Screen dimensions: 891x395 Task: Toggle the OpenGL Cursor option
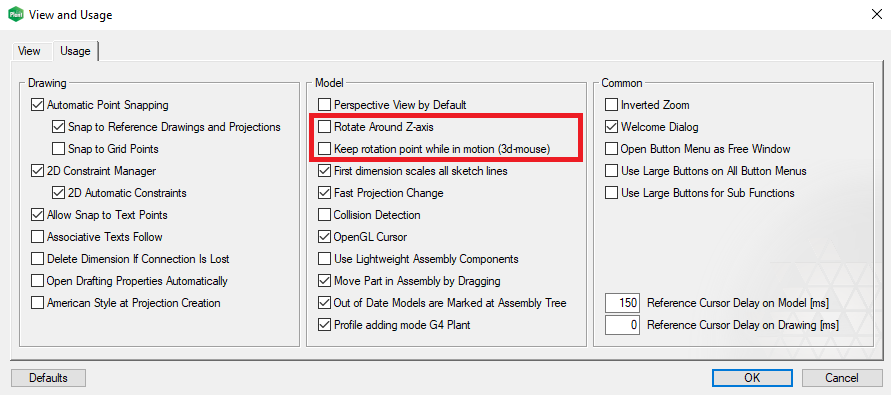pyautogui.click(x=324, y=237)
